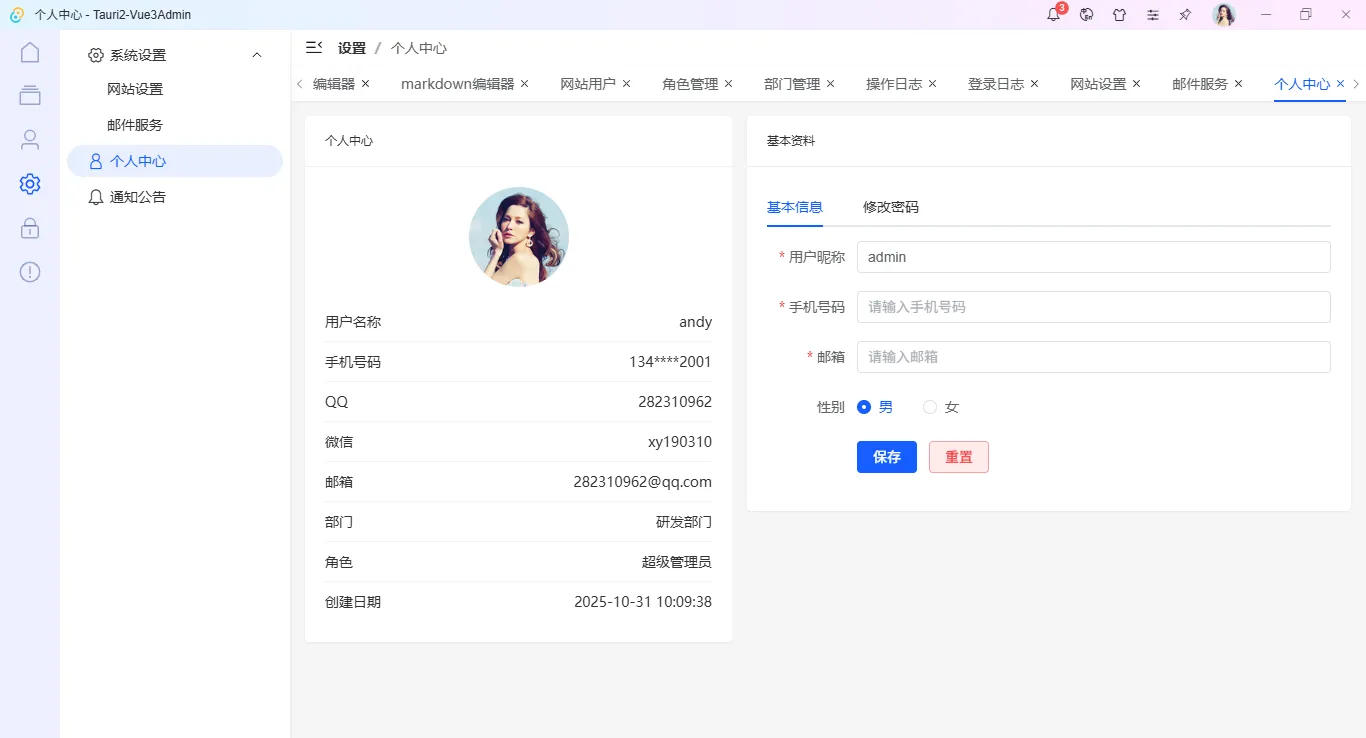Open the notification bell with badge 3
The image size is (1366, 738).
(x=1053, y=14)
